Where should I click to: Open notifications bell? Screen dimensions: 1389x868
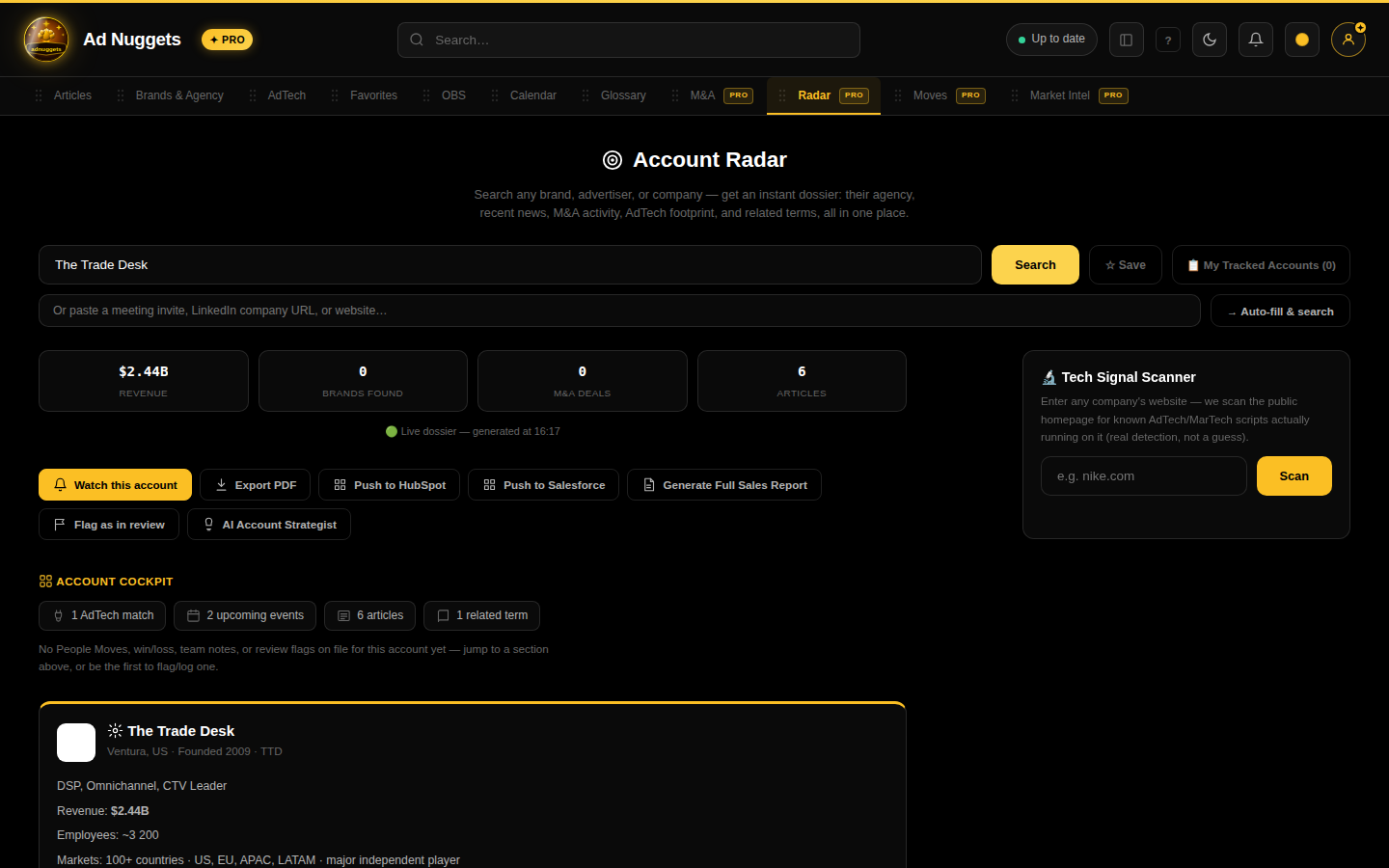[x=1256, y=40]
